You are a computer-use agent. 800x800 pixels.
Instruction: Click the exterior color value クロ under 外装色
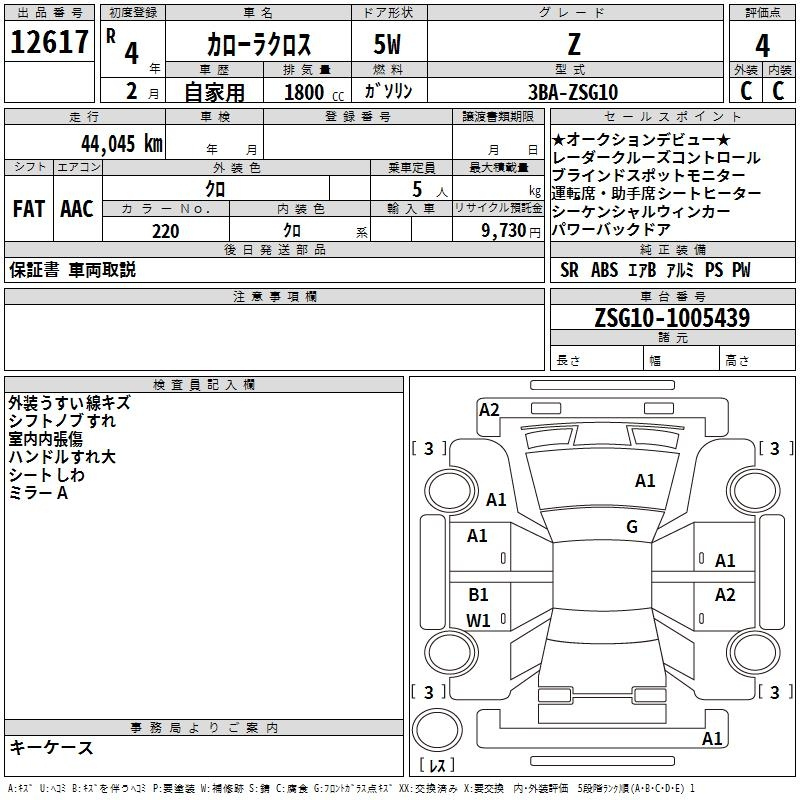(215, 189)
